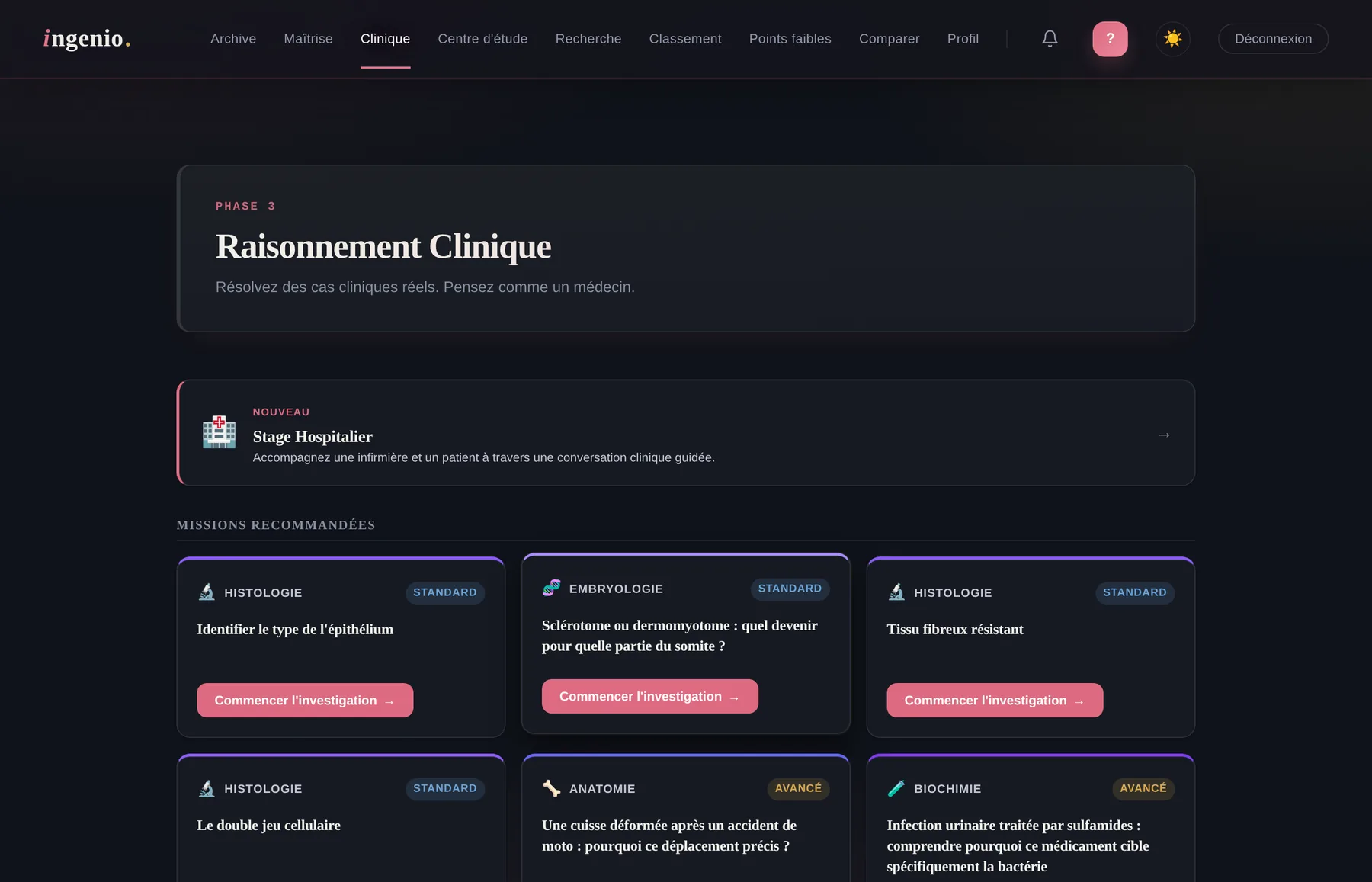Select the Clinique tab

tap(385, 39)
